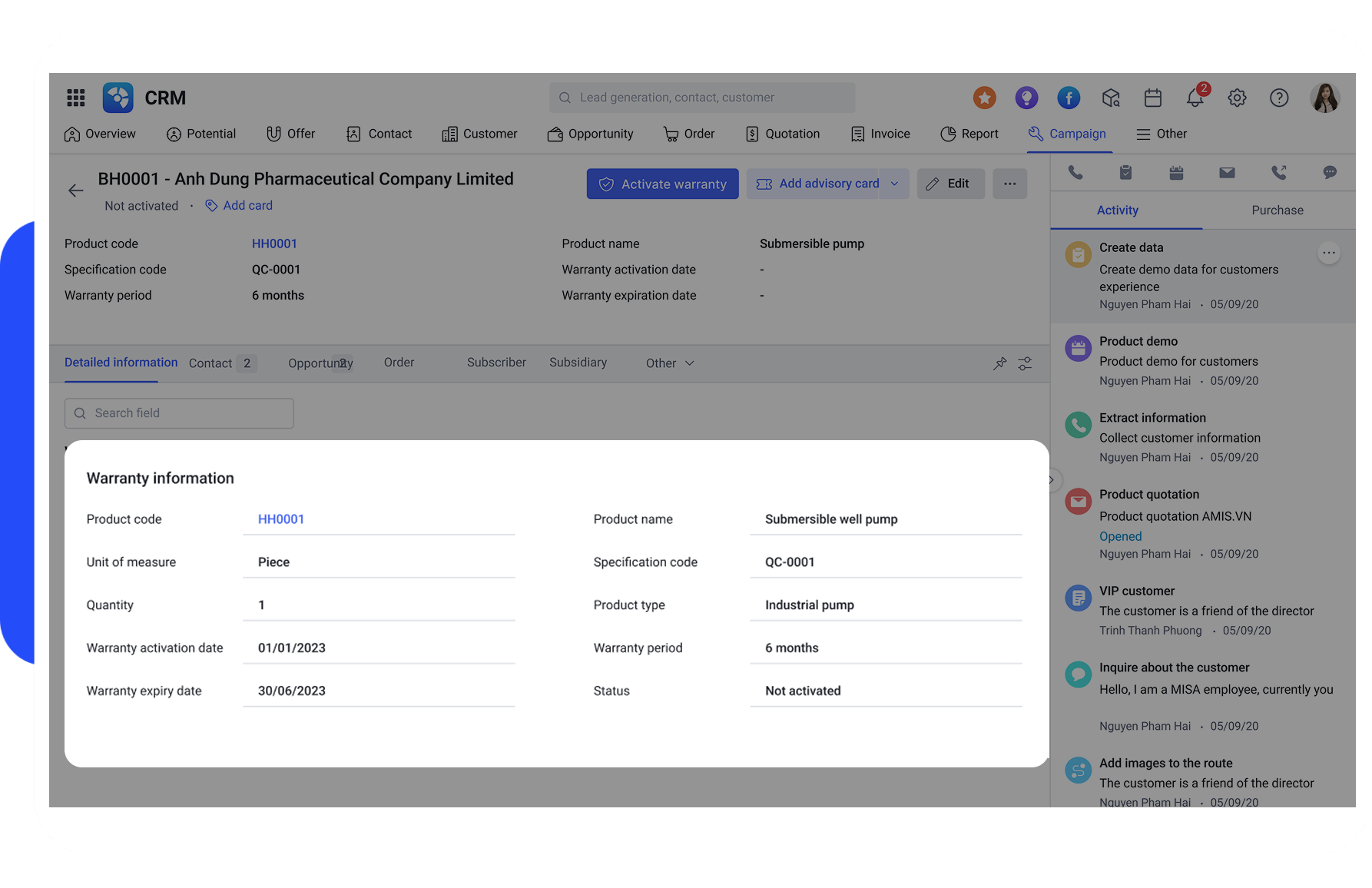Click the email icon above the Activity tab

1227,172
